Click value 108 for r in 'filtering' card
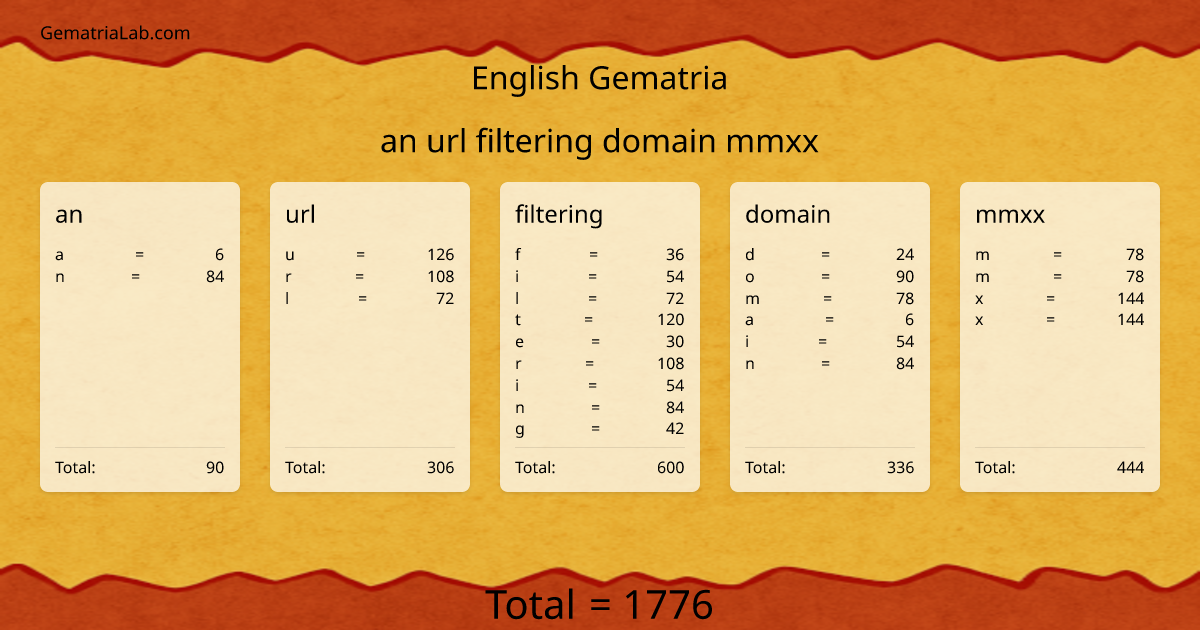Image resolution: width=1200 pixels, height=630 pixels. [x=670, y=364]
